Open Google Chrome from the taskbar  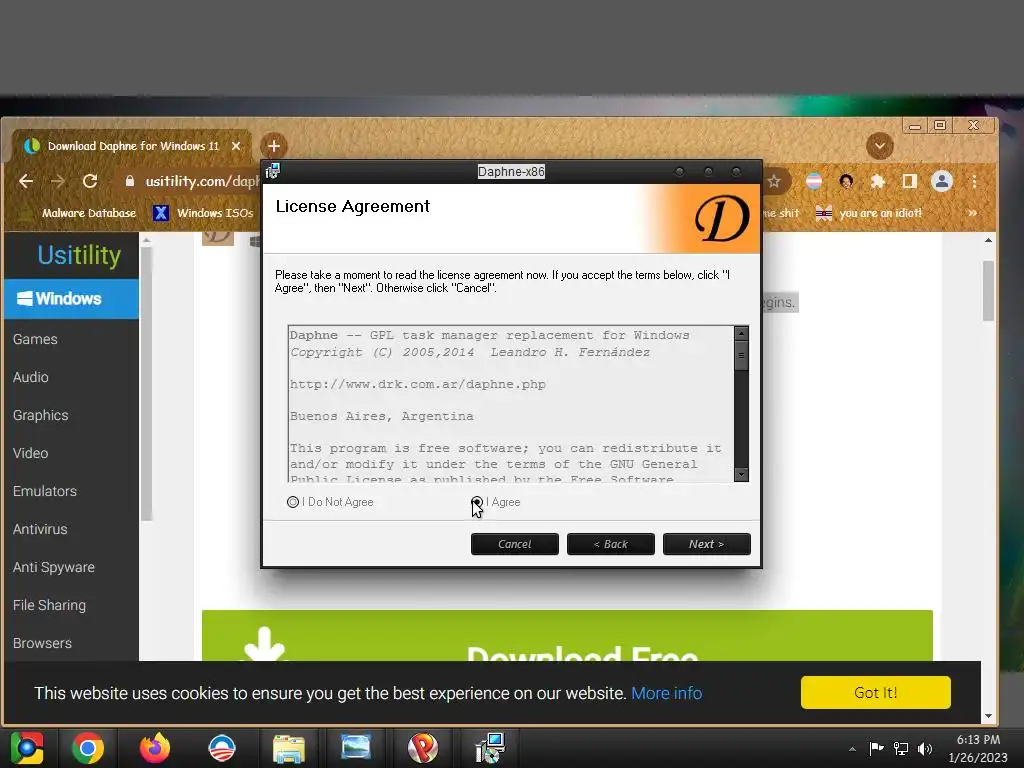pyautogui.click(x=88, y=748)
